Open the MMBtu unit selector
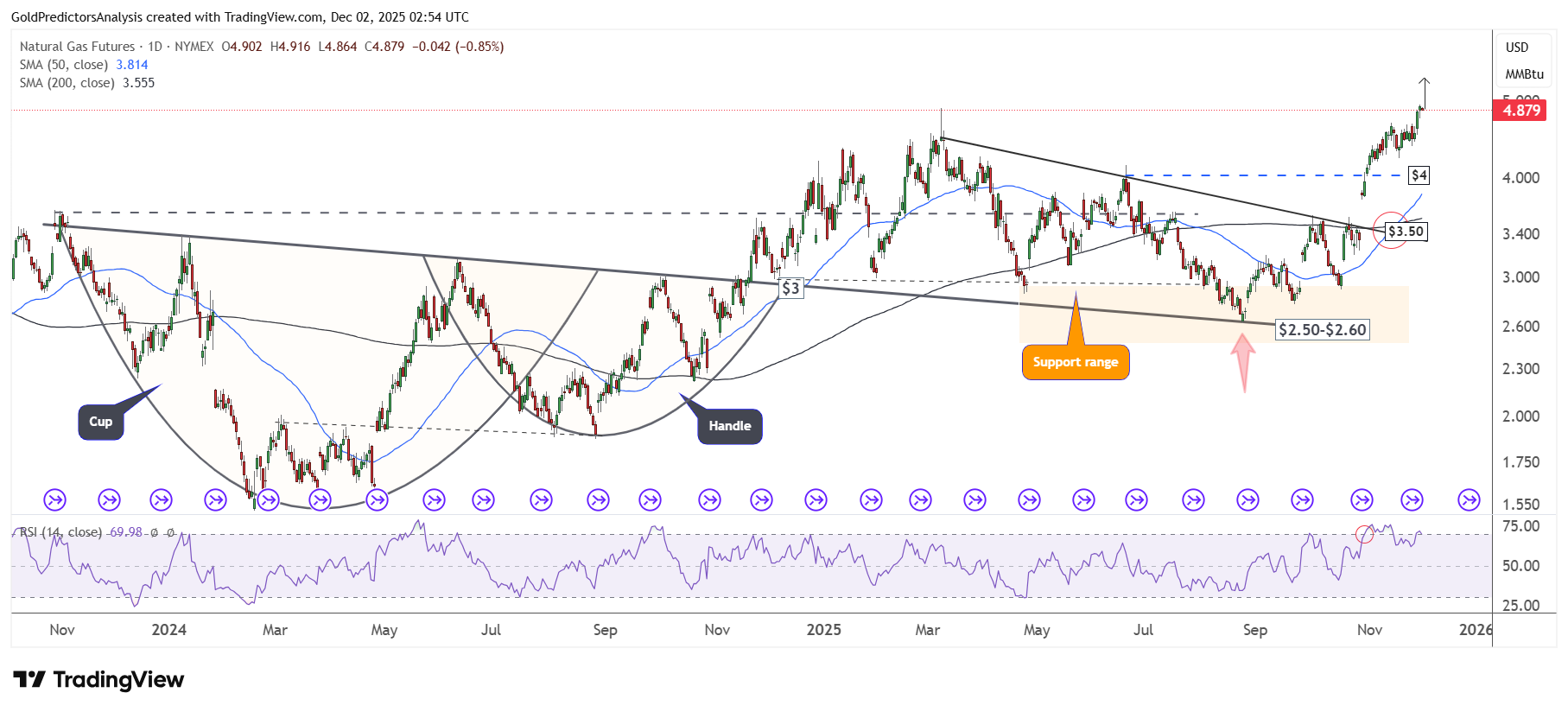The width and height of the screenshot is (1568, 712). click(x=1524, y=74)
